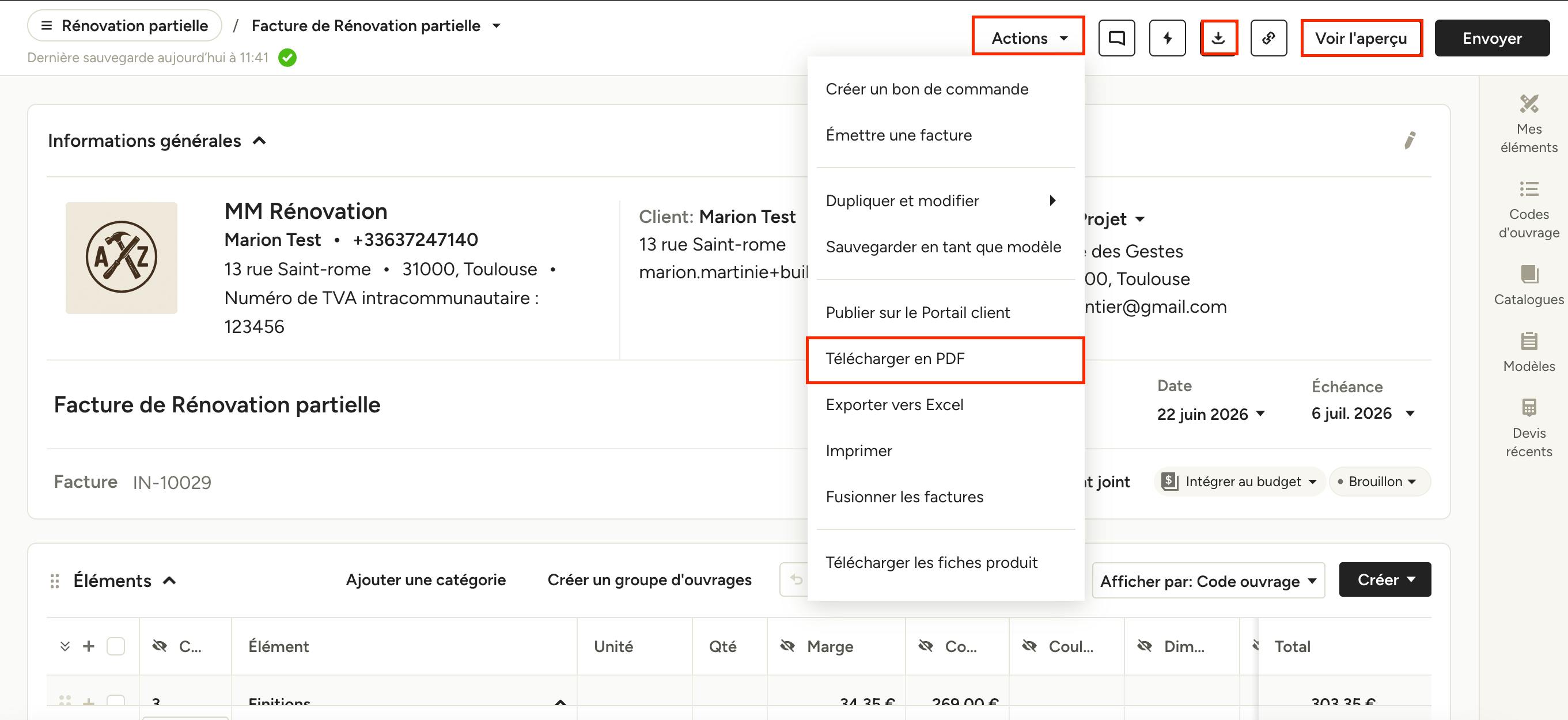Image resolution: width=1568 pixels, height=720 pixels.
Task: Click the copy link chain icon
Action: tap(1268, 38)
